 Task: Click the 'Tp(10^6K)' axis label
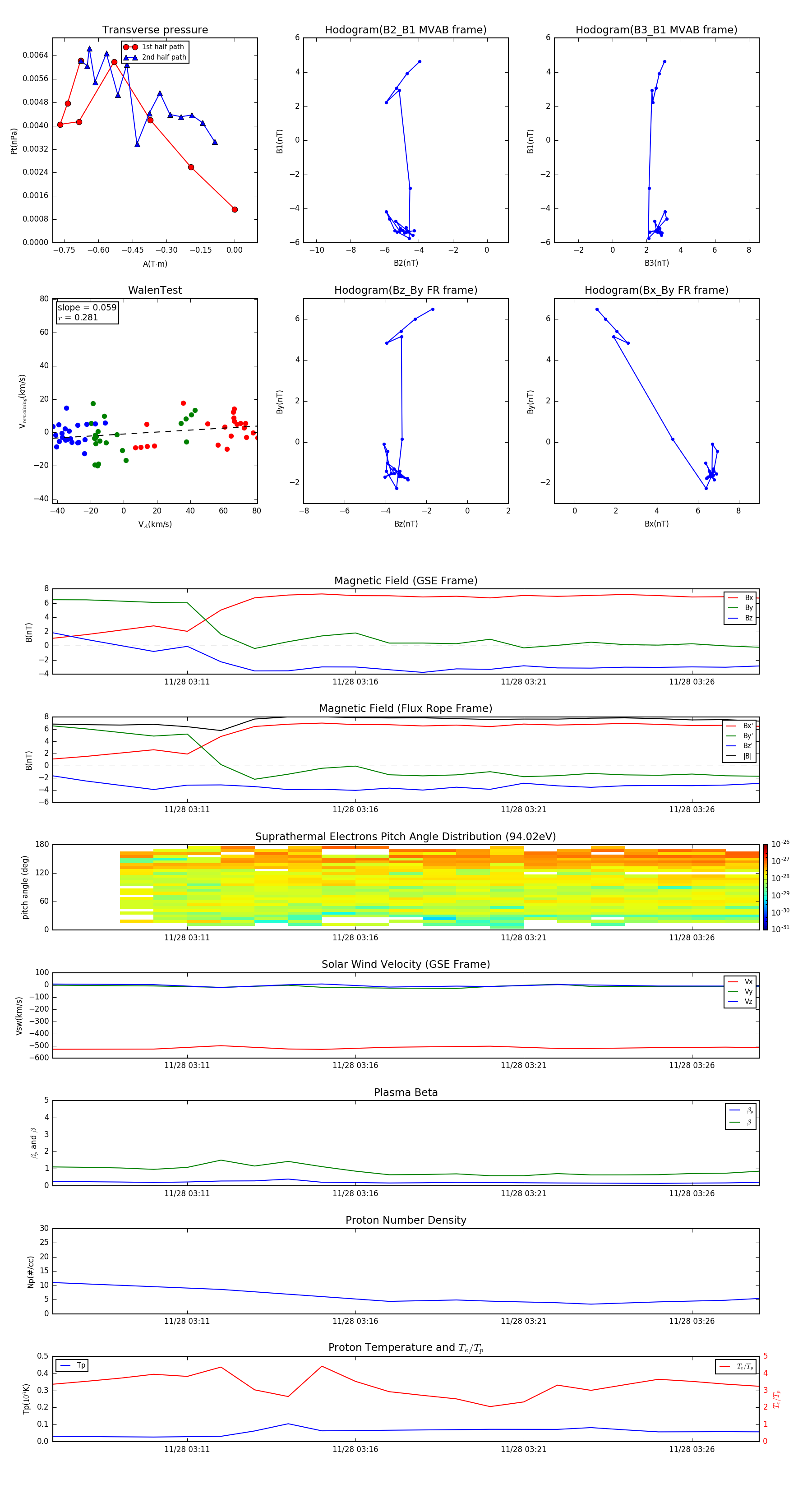[x=26, y=1399]
